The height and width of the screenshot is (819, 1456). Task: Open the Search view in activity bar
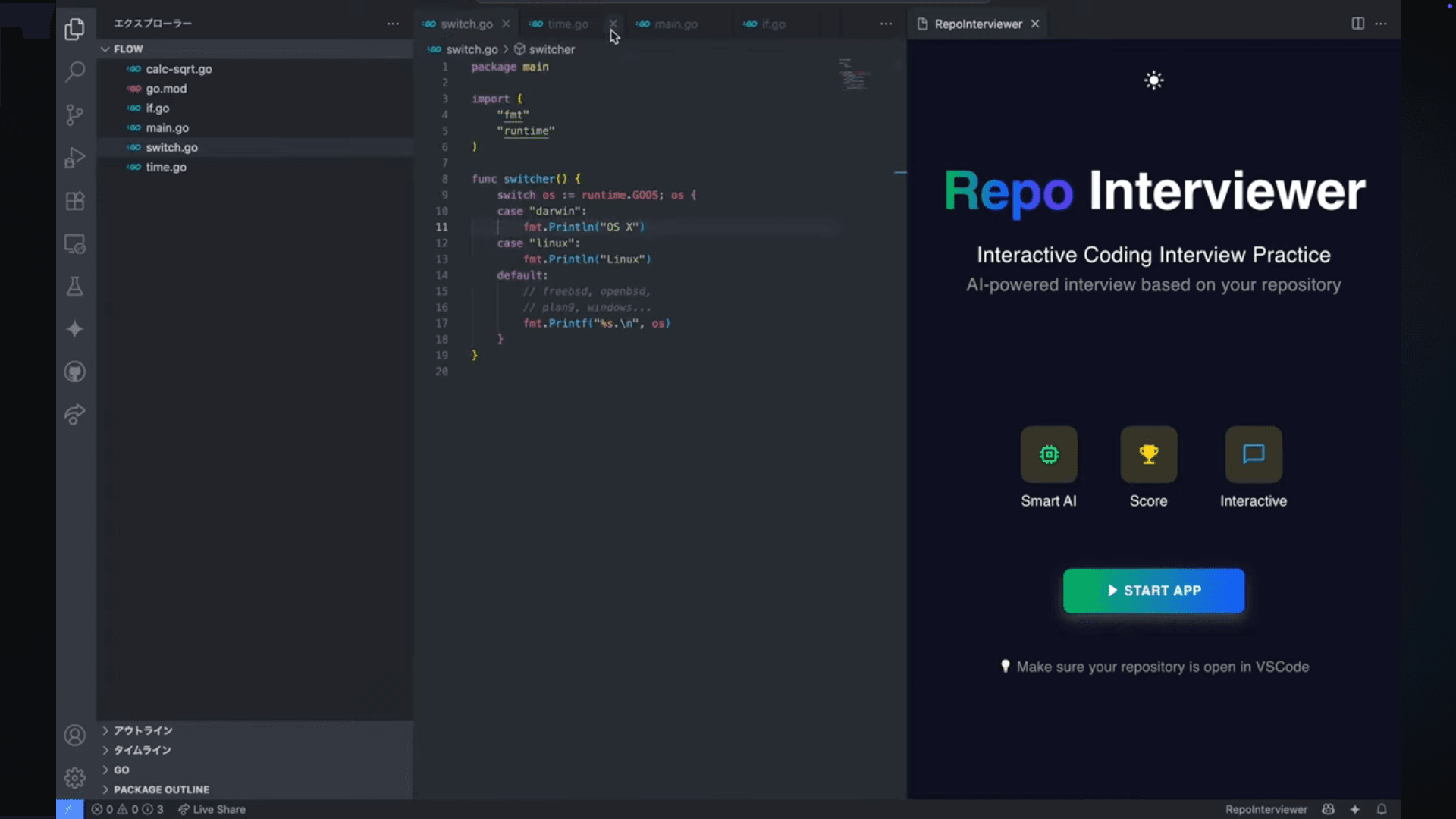pos(74,72)
